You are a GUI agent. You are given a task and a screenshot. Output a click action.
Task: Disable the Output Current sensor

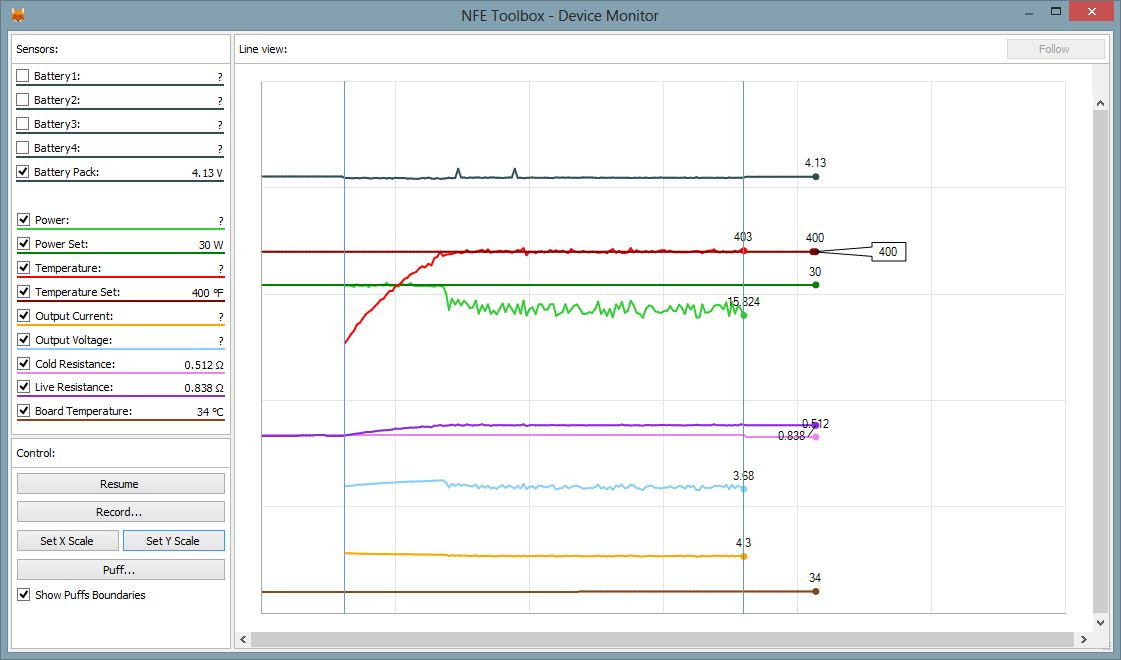coord(24,315)
